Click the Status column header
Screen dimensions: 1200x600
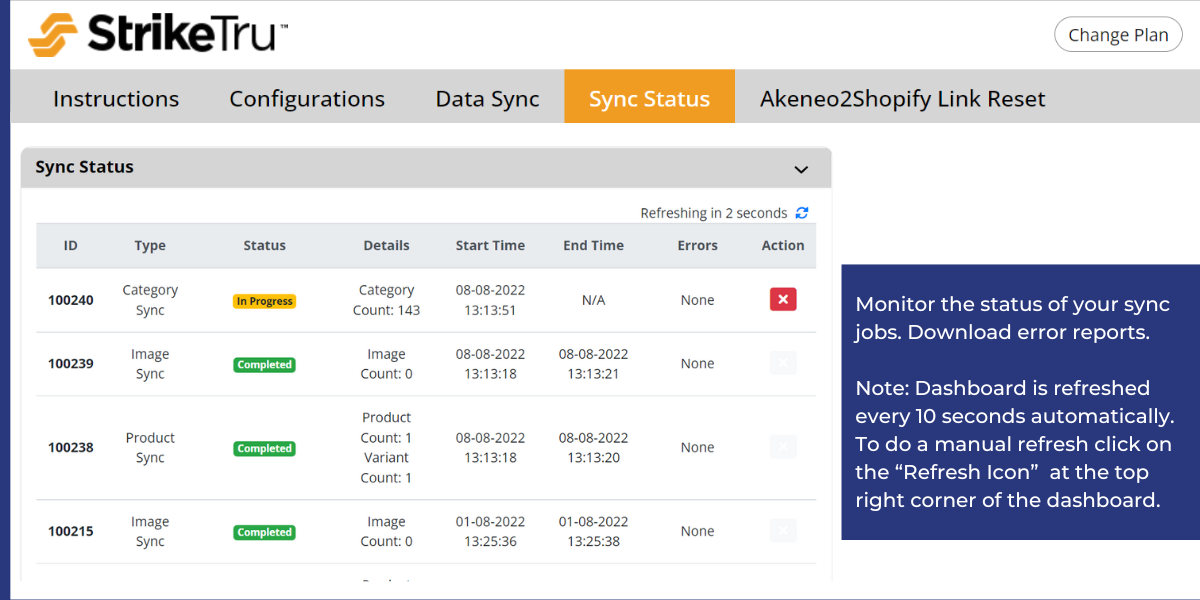264,245
